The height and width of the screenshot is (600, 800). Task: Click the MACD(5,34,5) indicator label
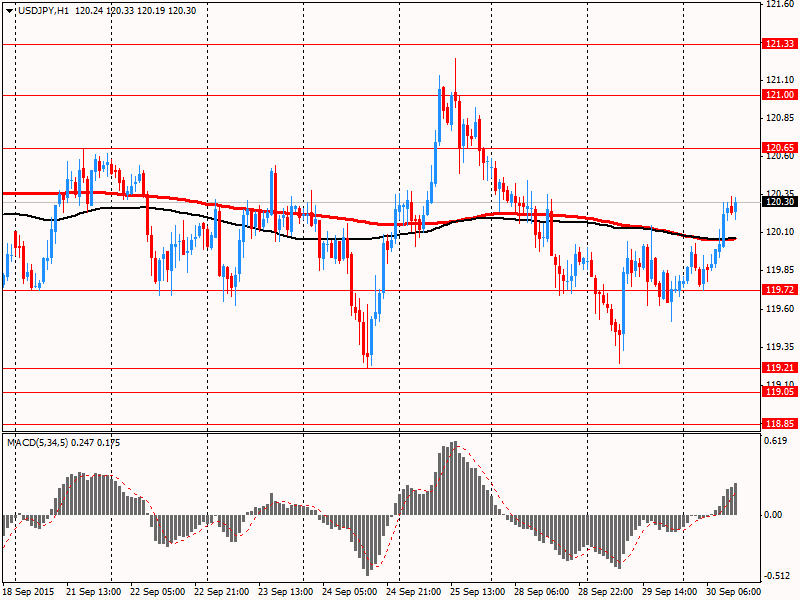coord(42,442)
